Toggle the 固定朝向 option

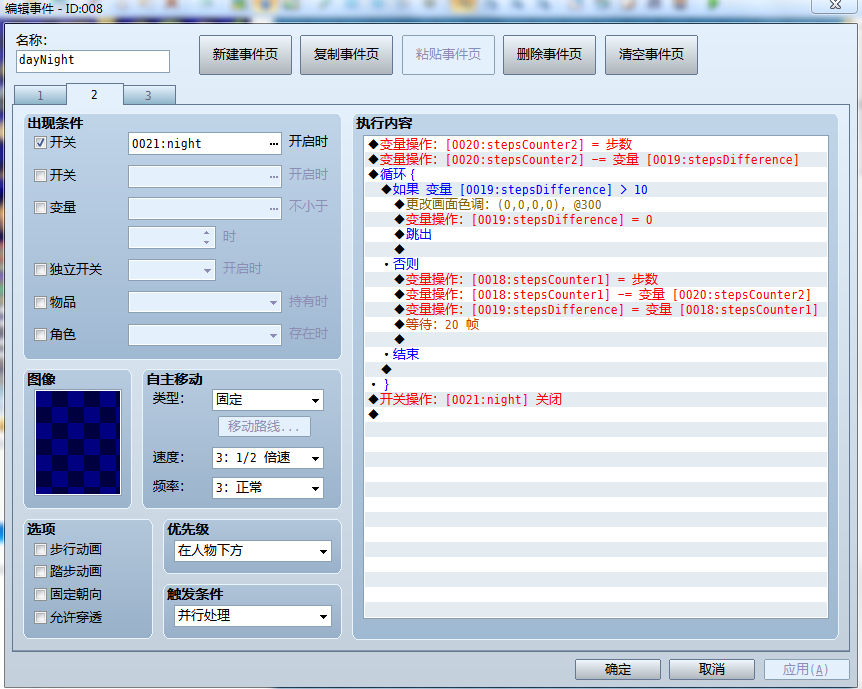tap(40, 594)
